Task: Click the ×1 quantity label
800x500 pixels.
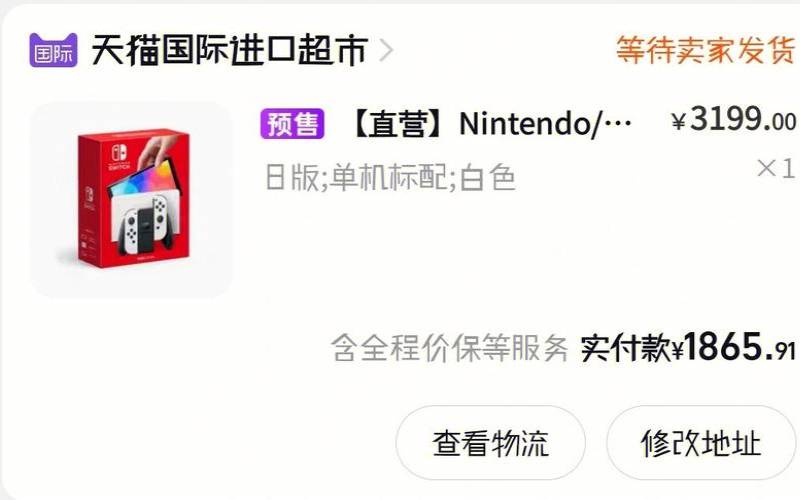Action: 776,168
